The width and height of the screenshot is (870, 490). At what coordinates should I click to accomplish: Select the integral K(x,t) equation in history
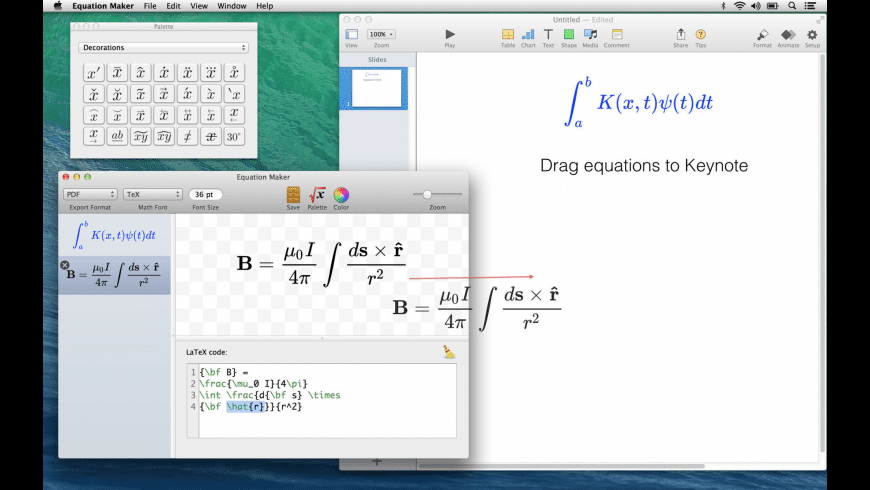114,235
